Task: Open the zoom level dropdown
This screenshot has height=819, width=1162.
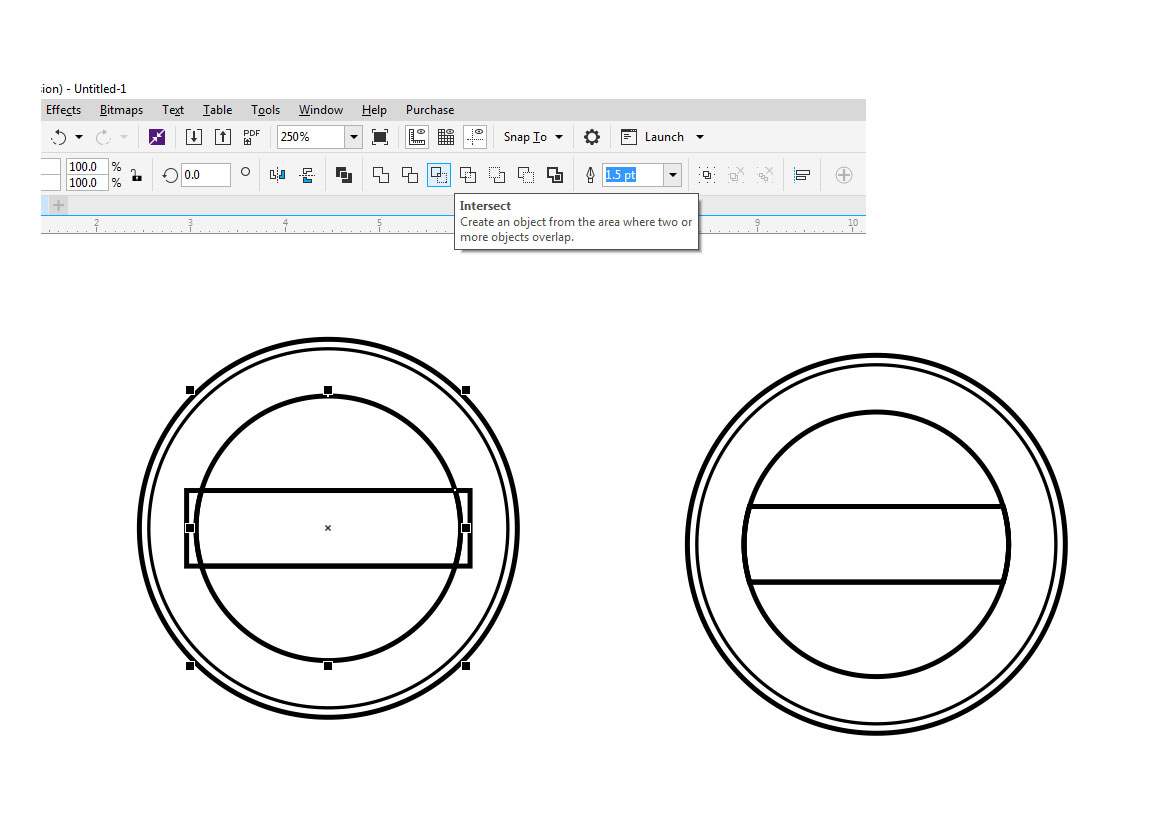Action: (x=352, y=136)
